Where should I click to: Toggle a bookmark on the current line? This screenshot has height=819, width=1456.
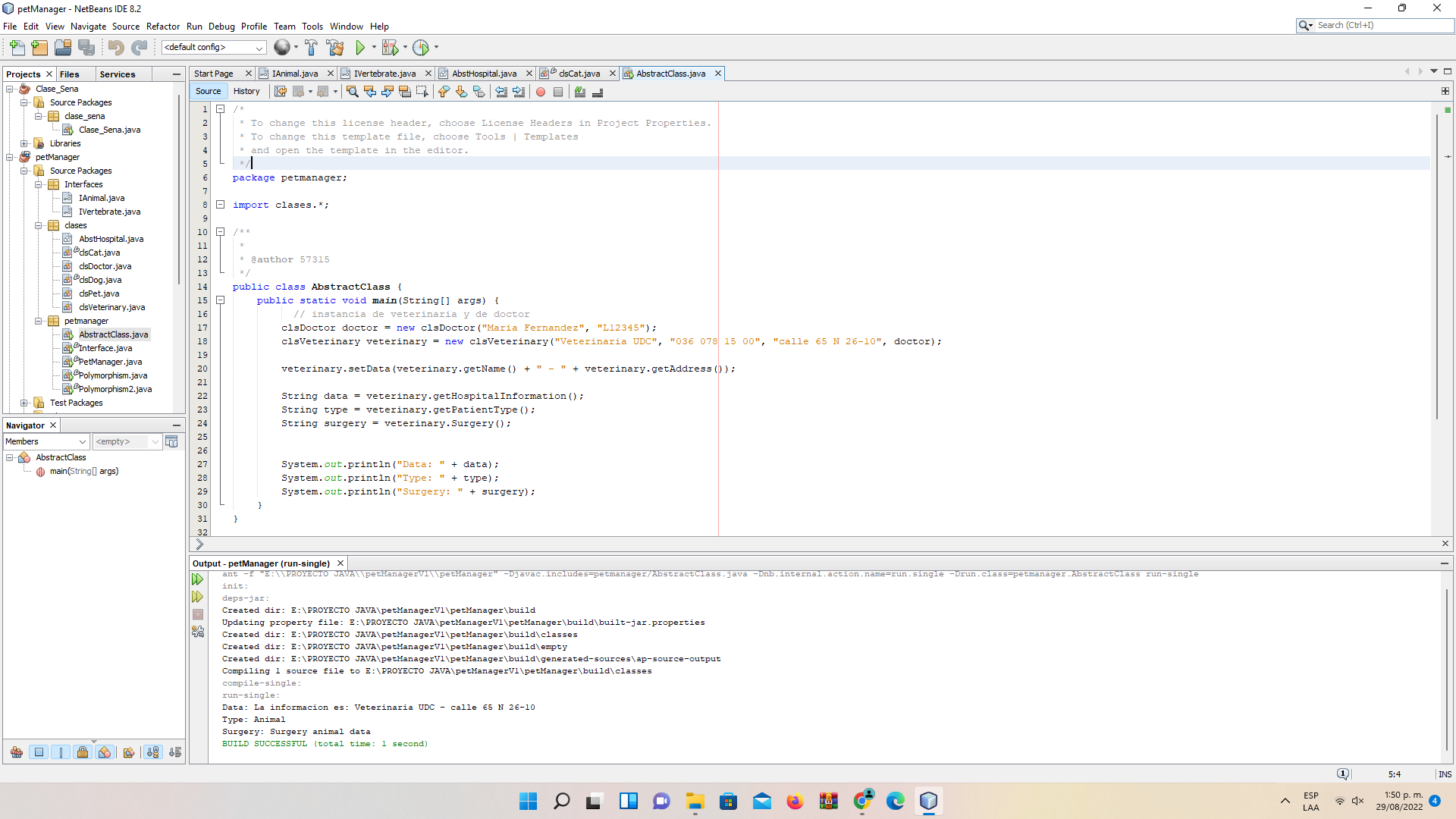pyautogui.click(x=479, y=92)
